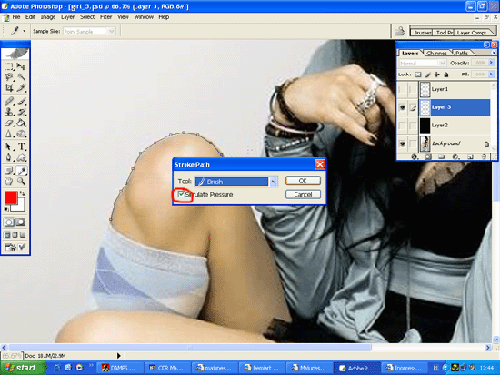The image size is (500, 375).
Task: Select the Paint Bucket tool
Action: click(21, 123)
